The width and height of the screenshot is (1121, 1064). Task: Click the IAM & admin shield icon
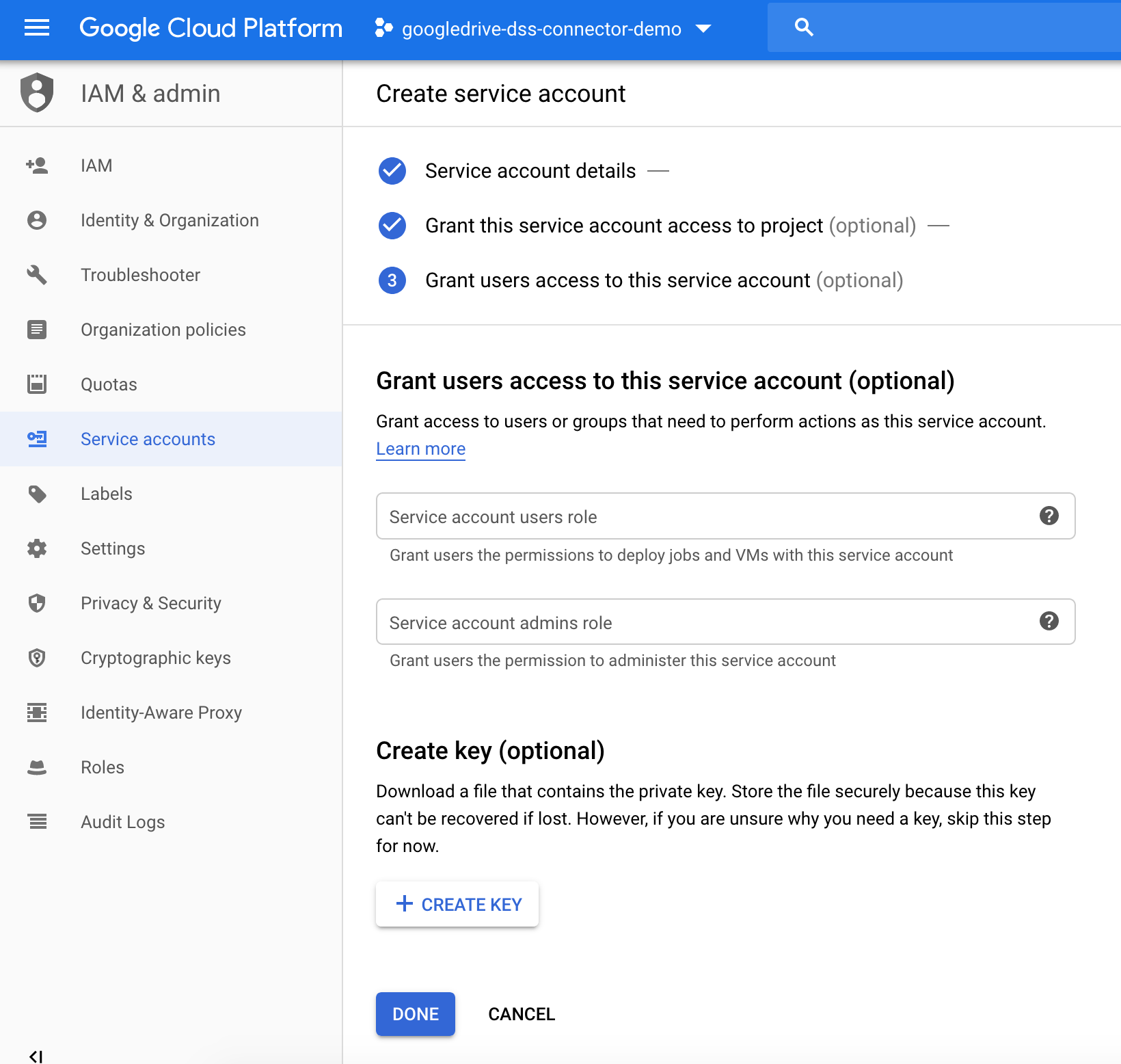tap(37, 92)
